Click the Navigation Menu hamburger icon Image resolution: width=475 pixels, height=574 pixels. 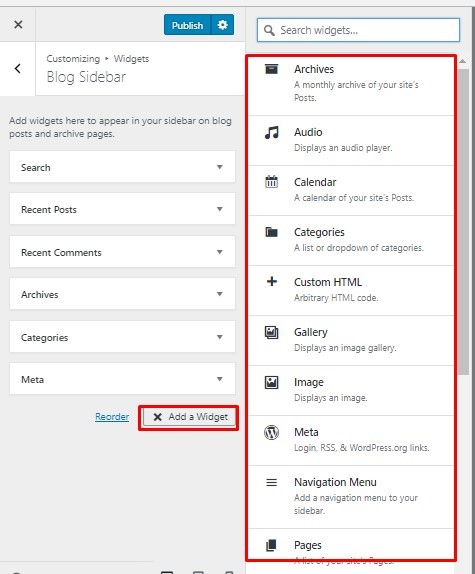[272, 482]
